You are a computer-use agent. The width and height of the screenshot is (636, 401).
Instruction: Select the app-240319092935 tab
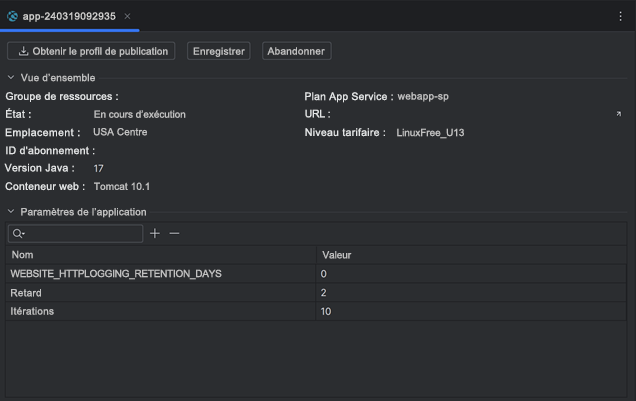click(69, 16)
